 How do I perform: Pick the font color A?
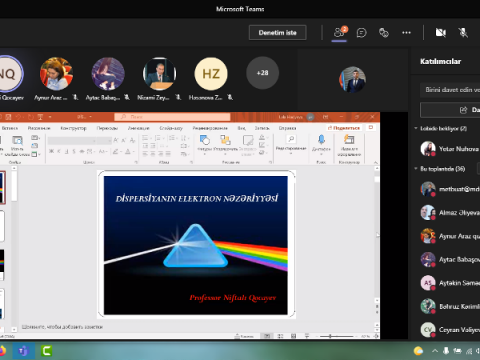128,152
